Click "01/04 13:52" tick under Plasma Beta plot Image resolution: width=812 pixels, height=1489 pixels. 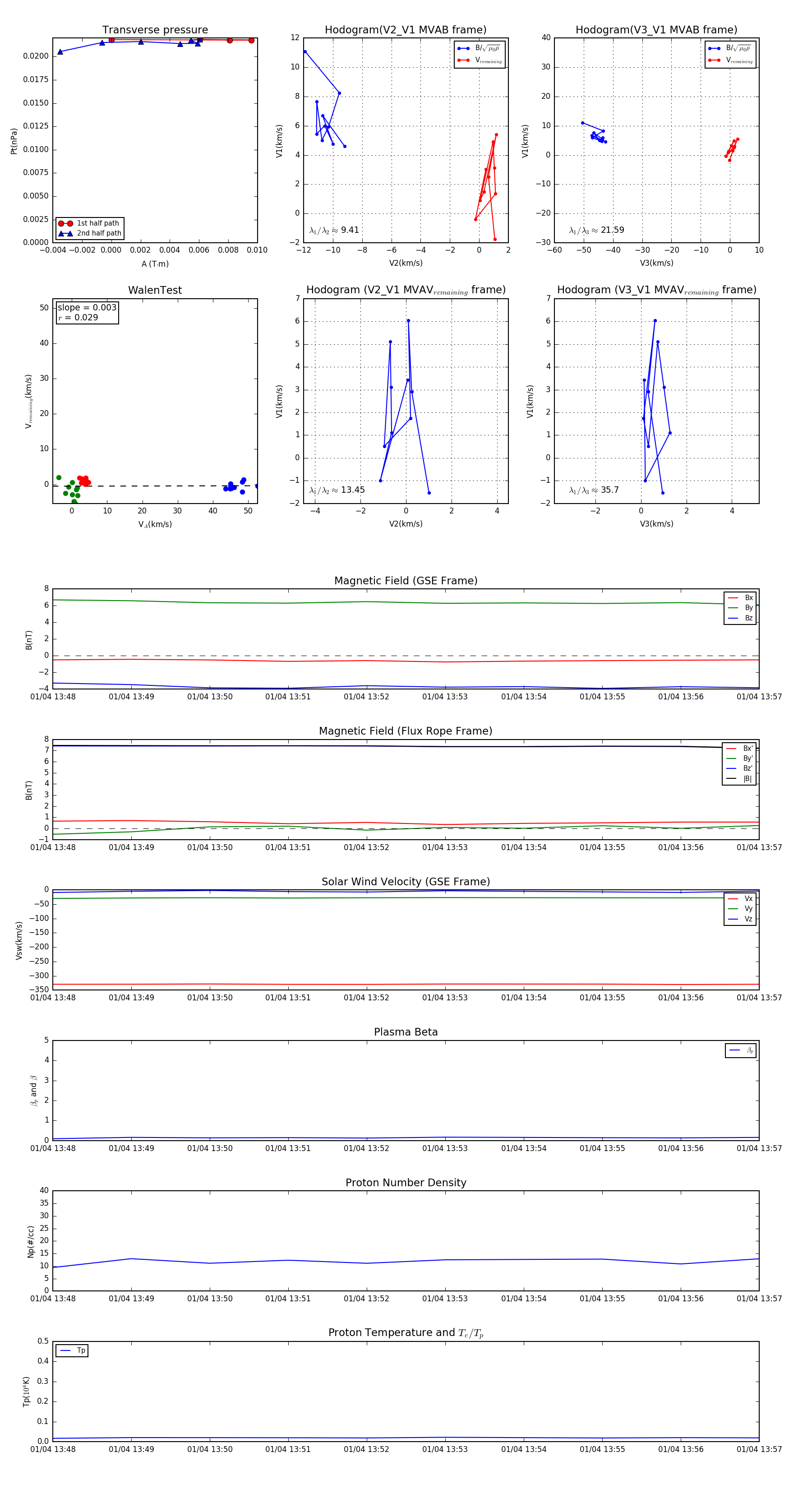366,1148
